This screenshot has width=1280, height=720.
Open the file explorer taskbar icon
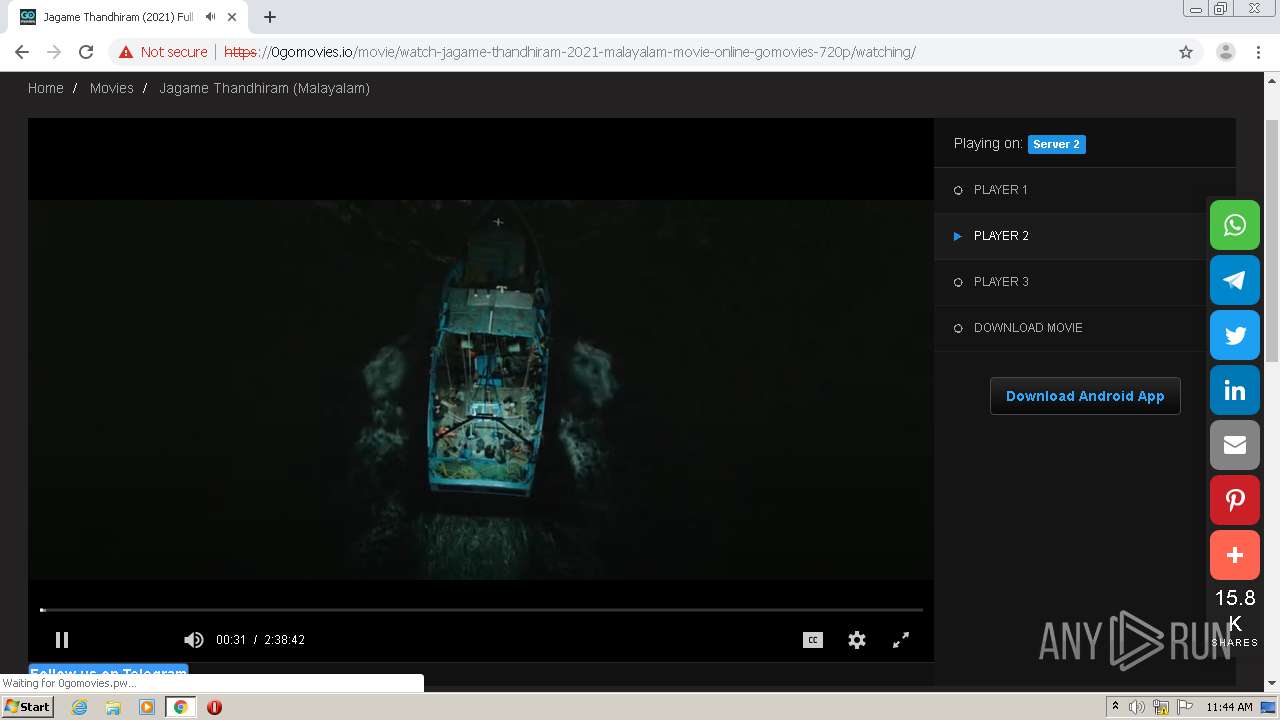[x=113, y=707]
